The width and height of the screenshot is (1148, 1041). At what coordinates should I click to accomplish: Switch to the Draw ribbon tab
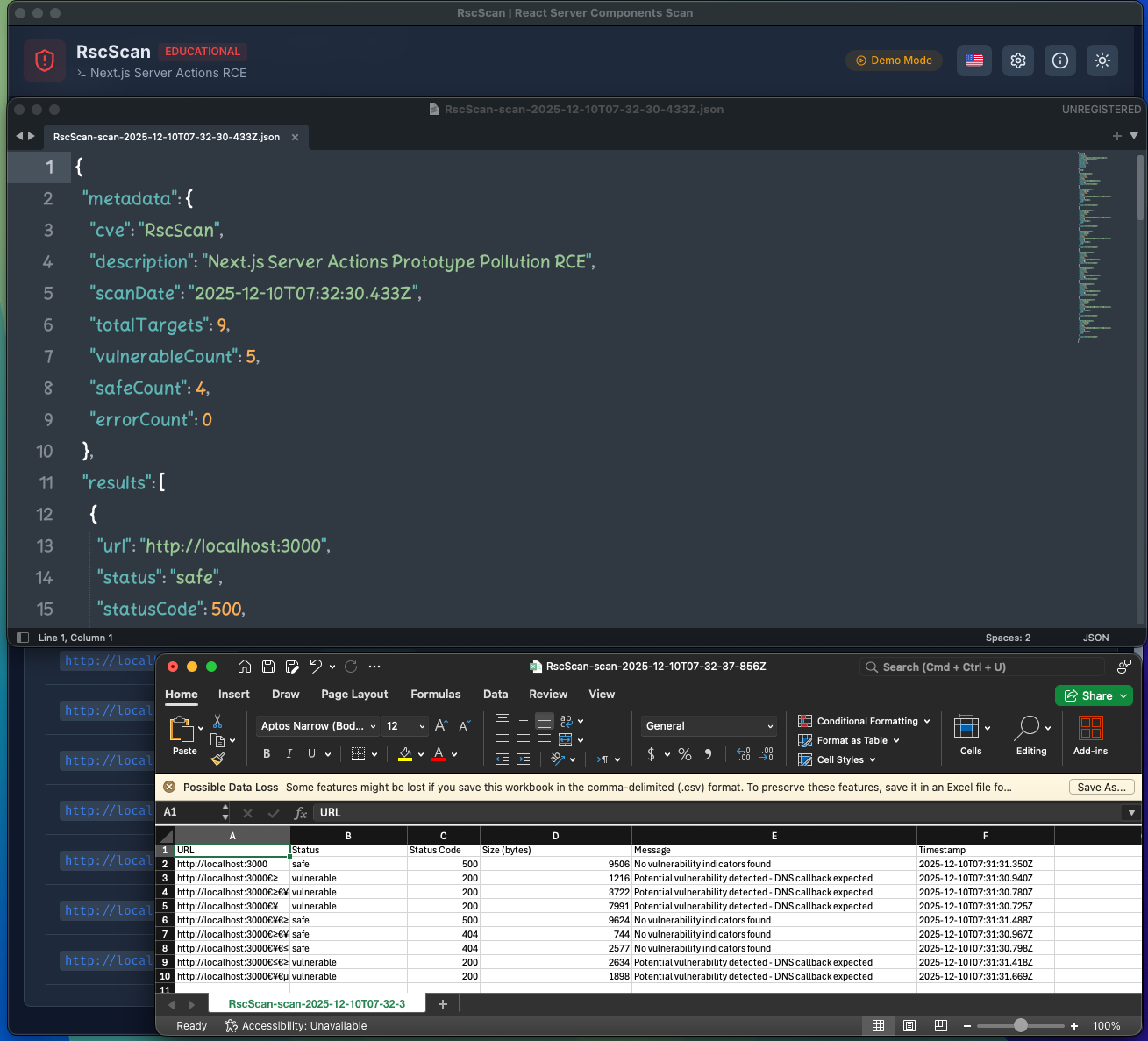click(x=286, y=694)
